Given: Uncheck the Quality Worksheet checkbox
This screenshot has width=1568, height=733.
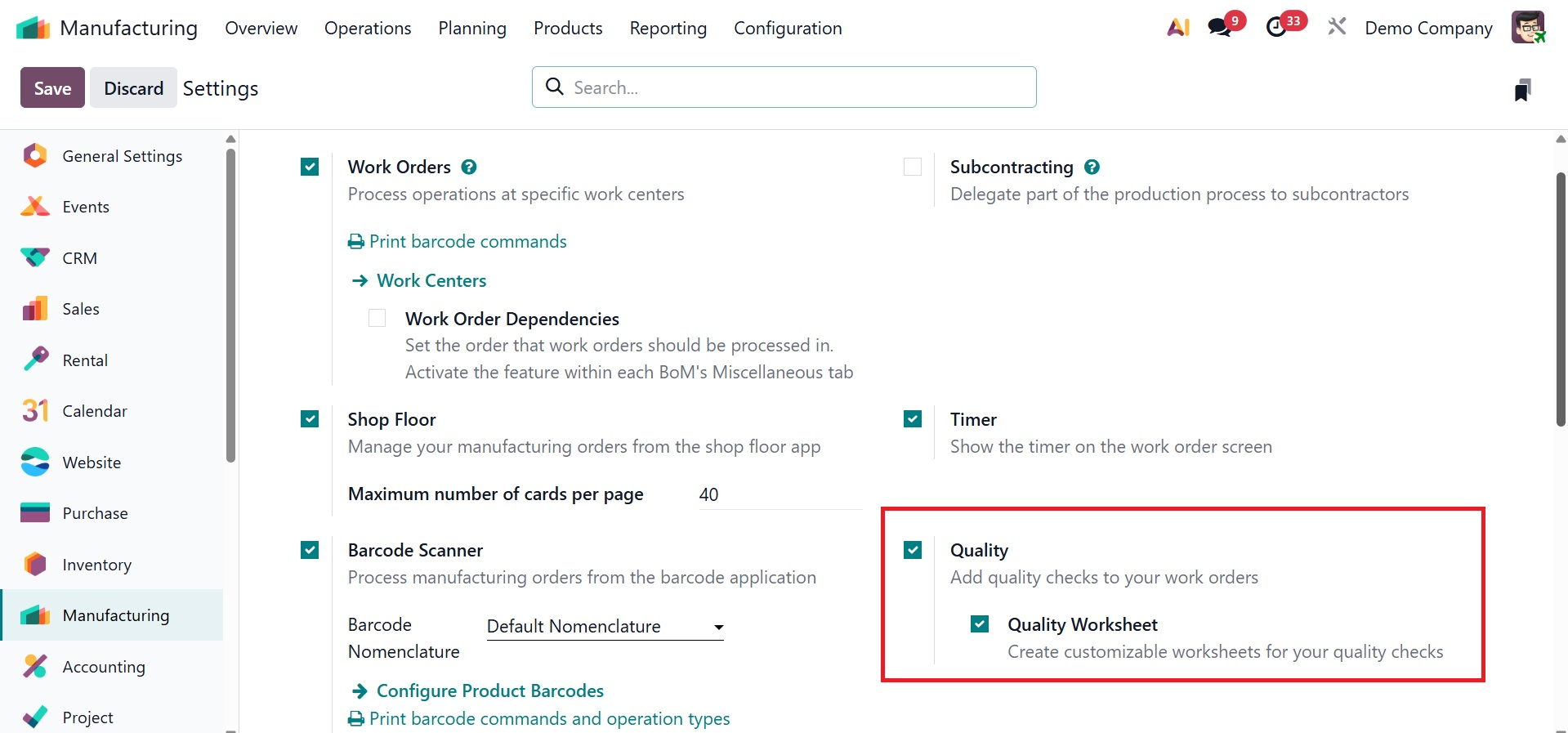Looking at the screenshot, I should [980, 624].
